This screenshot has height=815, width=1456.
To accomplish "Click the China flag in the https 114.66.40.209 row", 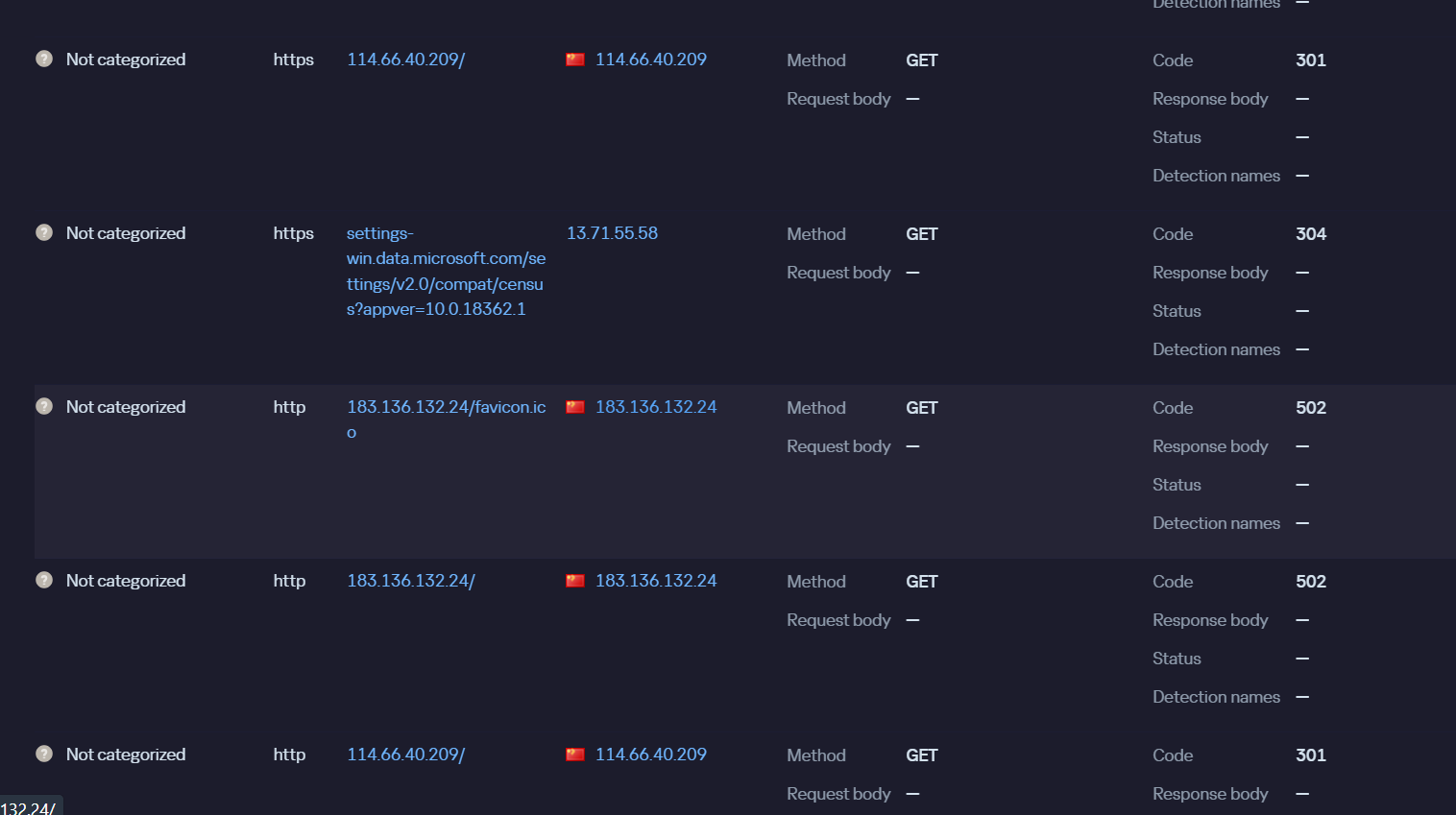I will [575, 60].
